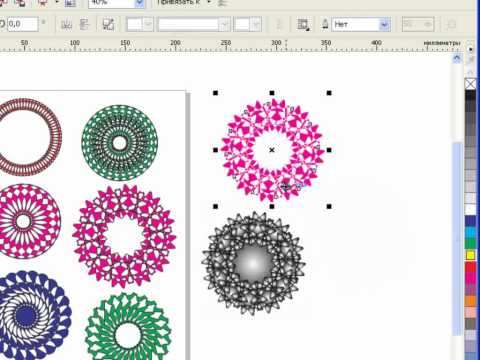Pick the white swatch in palette
The image size is (480, 360).
[470, 209]
